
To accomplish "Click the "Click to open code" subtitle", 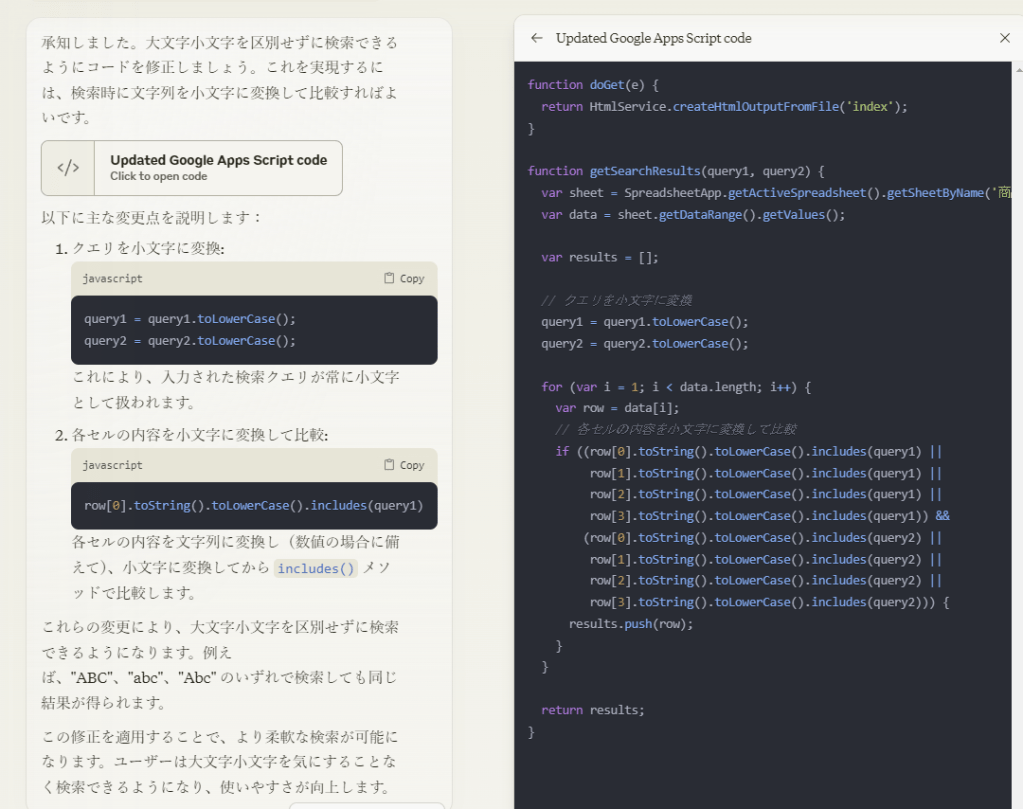I will [x=158, y=177].
